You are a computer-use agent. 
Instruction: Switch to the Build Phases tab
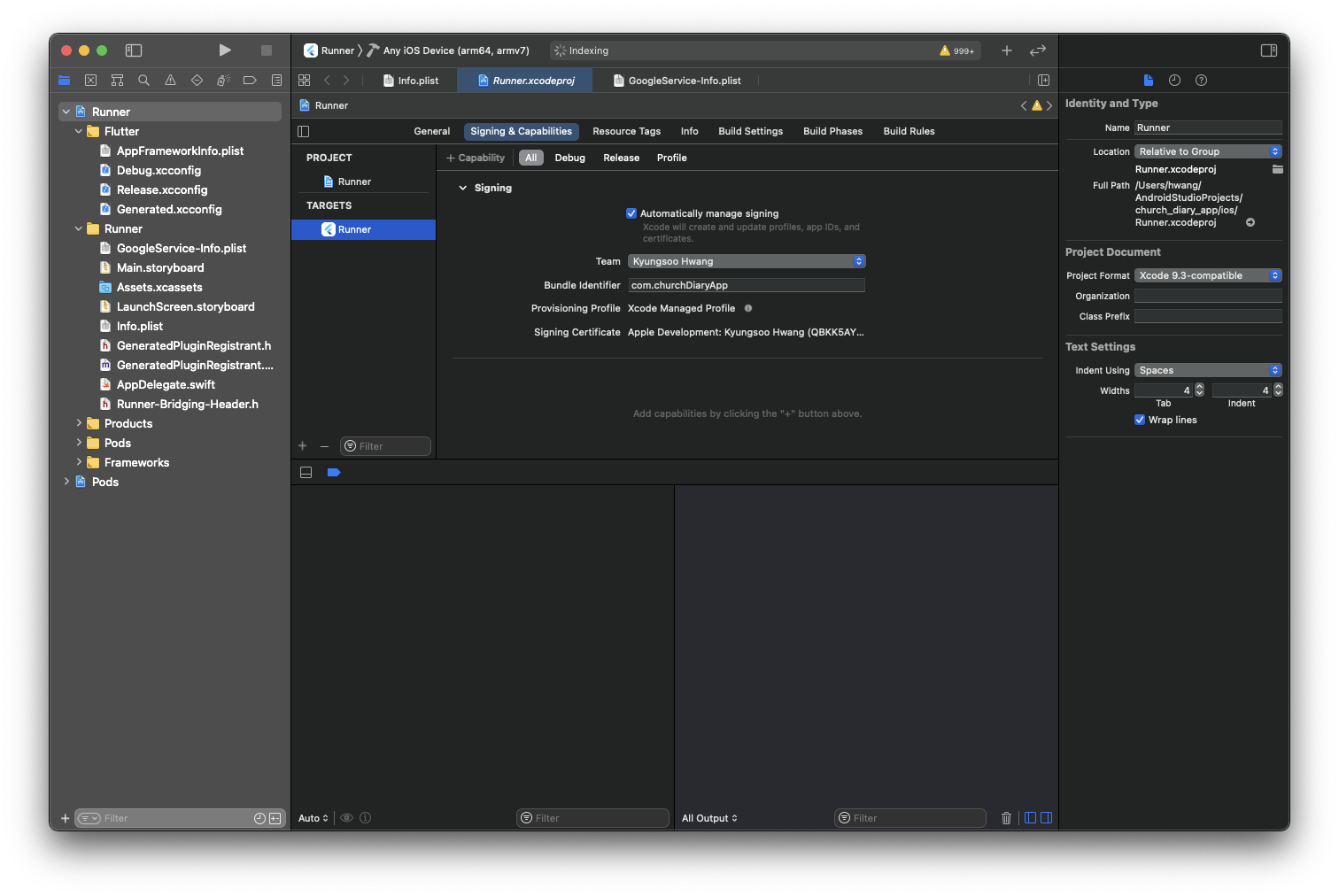point(833,131)
